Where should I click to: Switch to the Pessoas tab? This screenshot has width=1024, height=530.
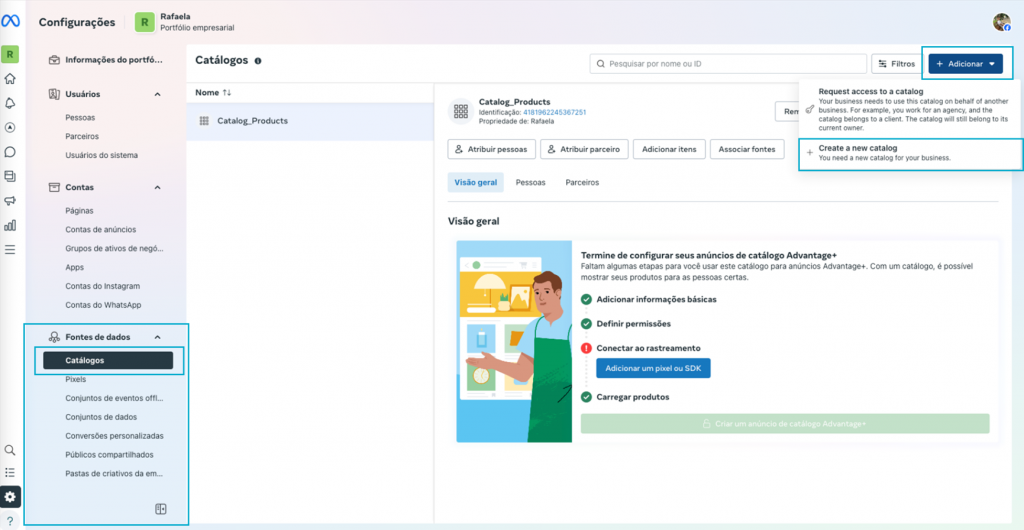coord(530,183)
